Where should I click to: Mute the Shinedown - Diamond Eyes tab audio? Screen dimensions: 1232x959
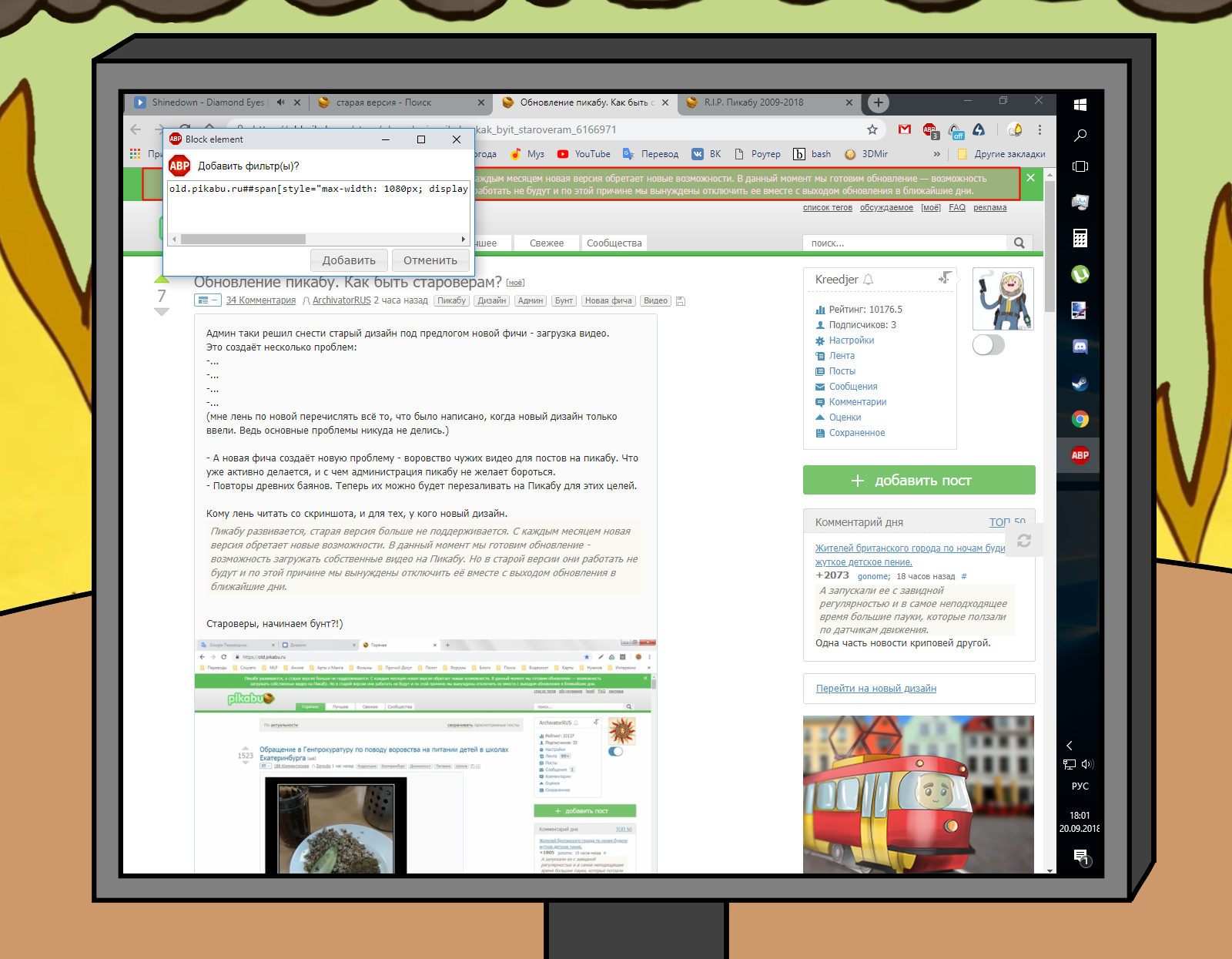(x=281, y=102)
